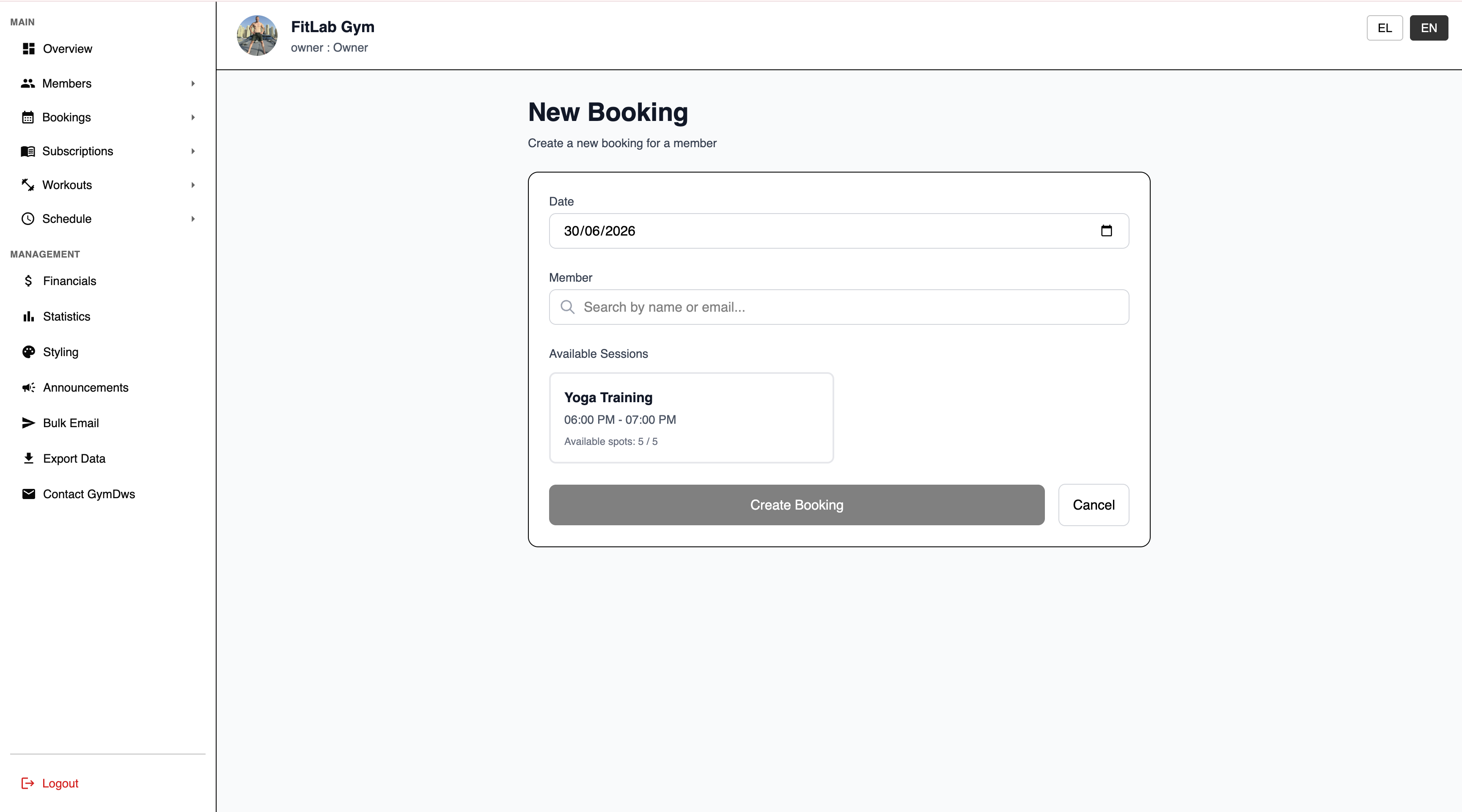Image resolution: width=1462 pixels, height=812 pixels.
Task: Click the Contact GymDws envelope icon
Action: click(28, 494)
